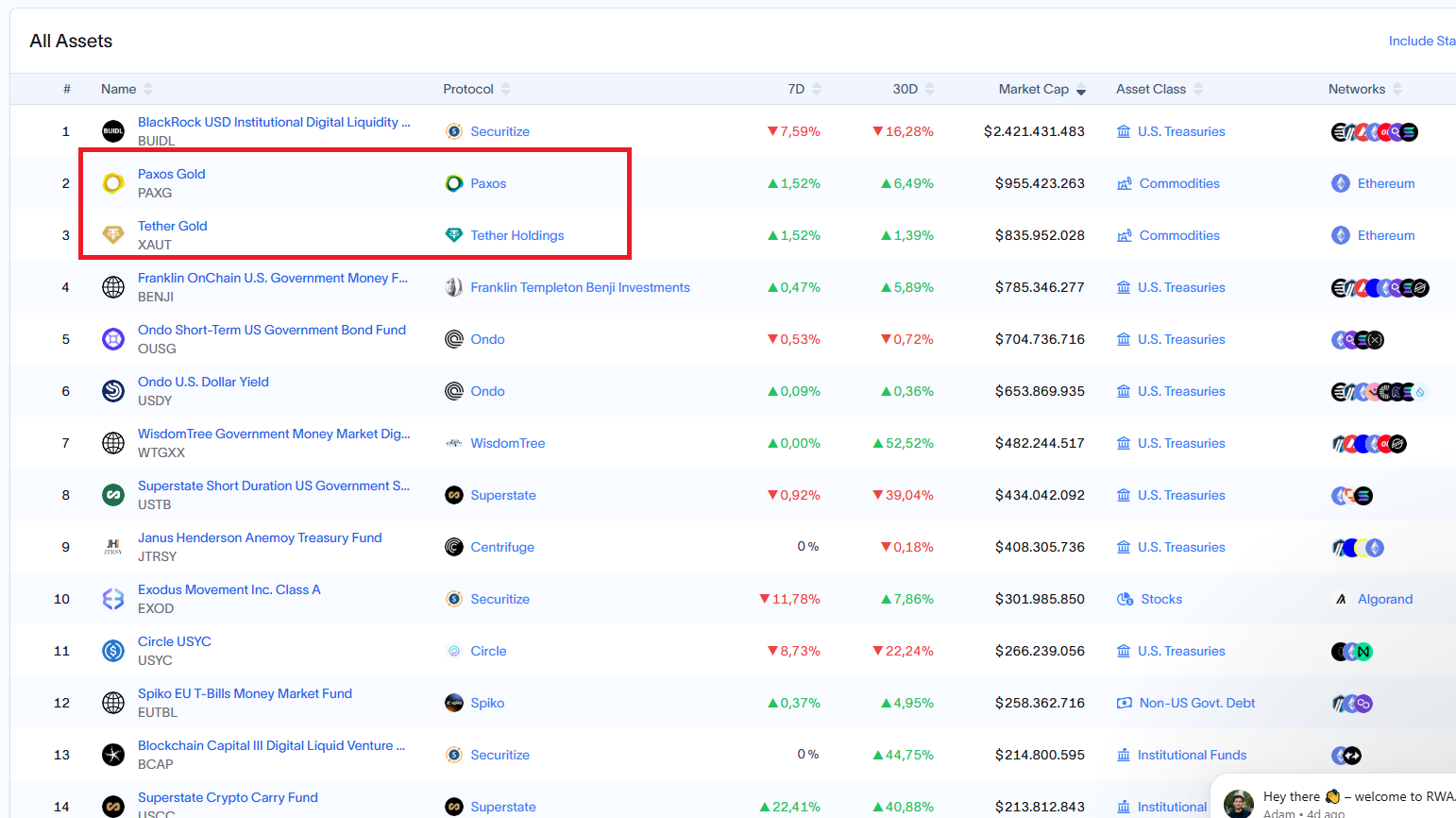This screenshot has height=818, width=1456.
Task: Click the Ethereum network icon in Paxos Gold row
Action: tap(1341, 183)
